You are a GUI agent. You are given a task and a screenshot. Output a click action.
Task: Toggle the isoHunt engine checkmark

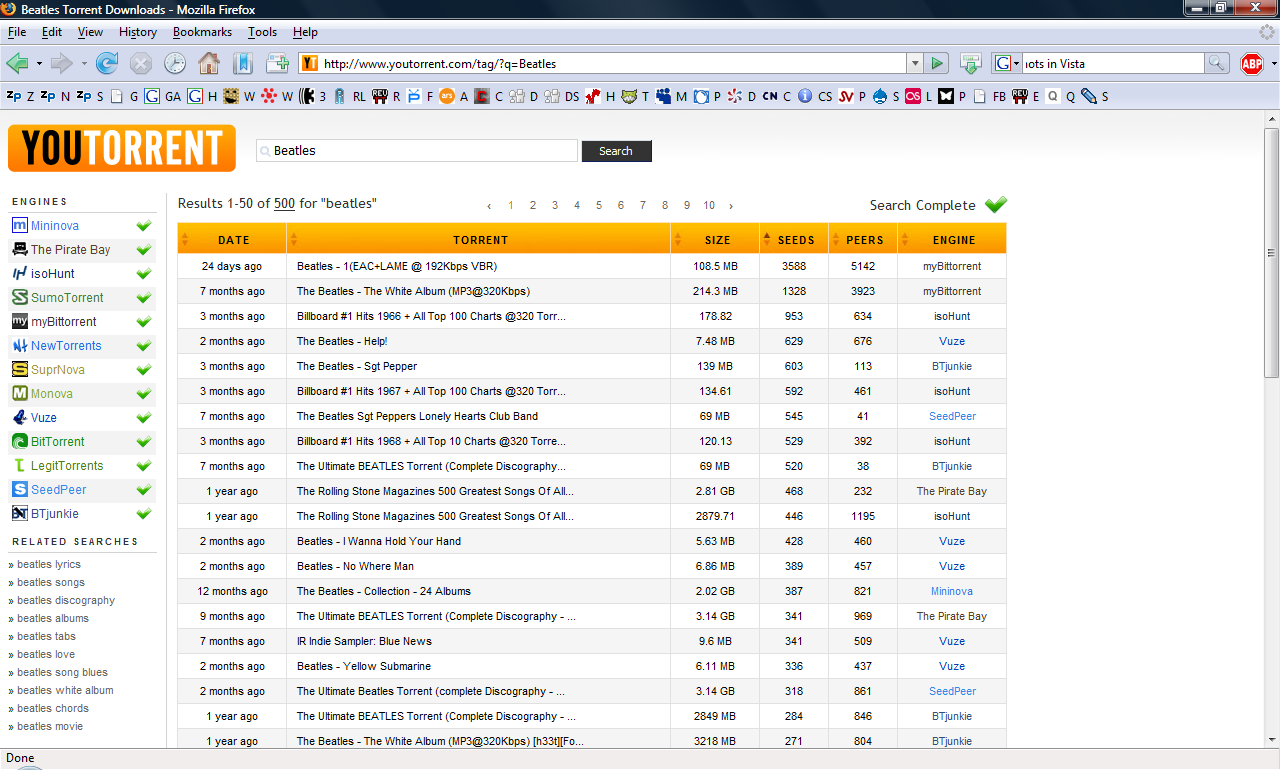tap(144, 274)
